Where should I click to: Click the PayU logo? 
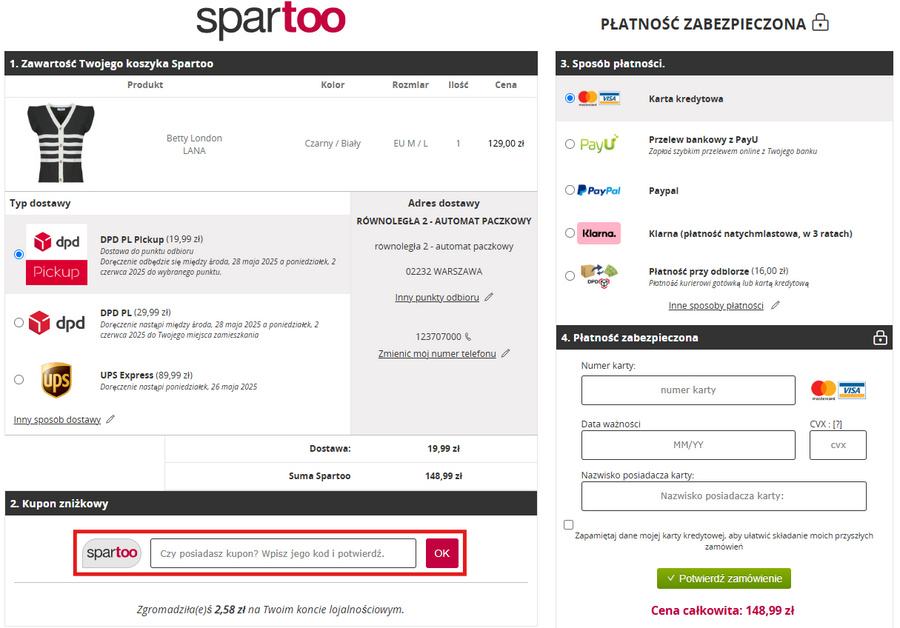pyautogui.click(x=599, y=144)
